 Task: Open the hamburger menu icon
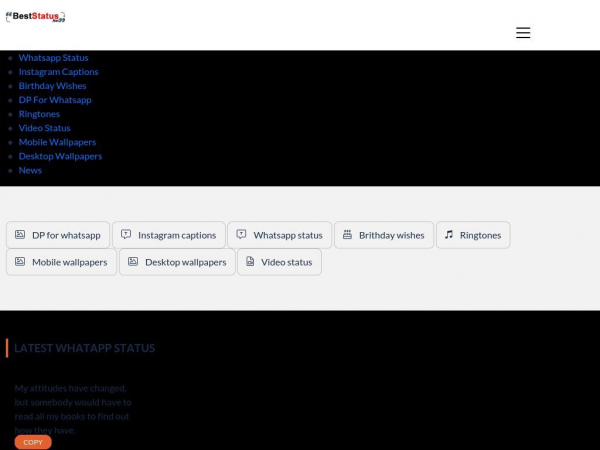[x=523, y=33]
